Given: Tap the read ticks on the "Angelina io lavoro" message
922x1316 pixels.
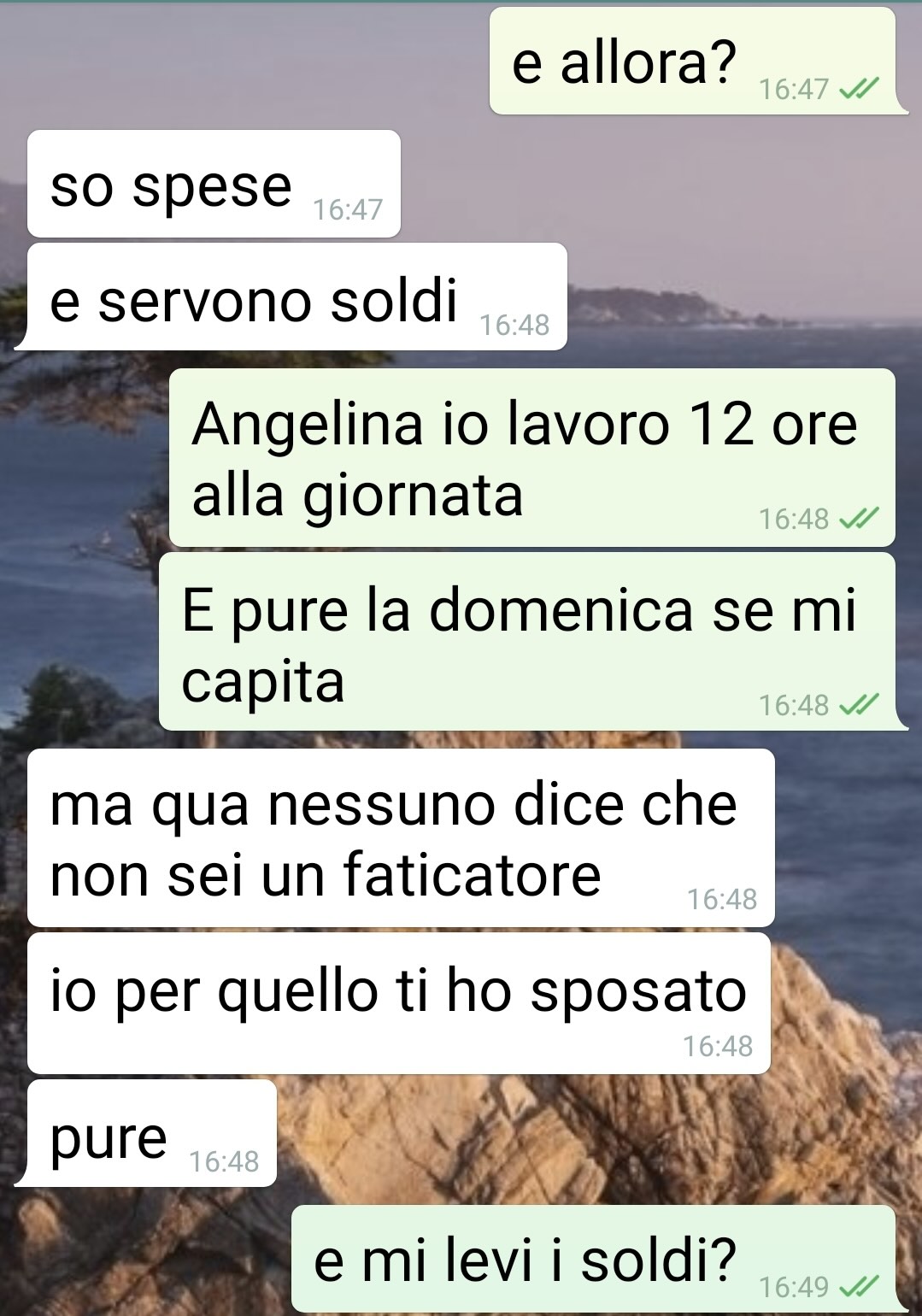Looking at the screenshot, I should [x=859, y=519].
